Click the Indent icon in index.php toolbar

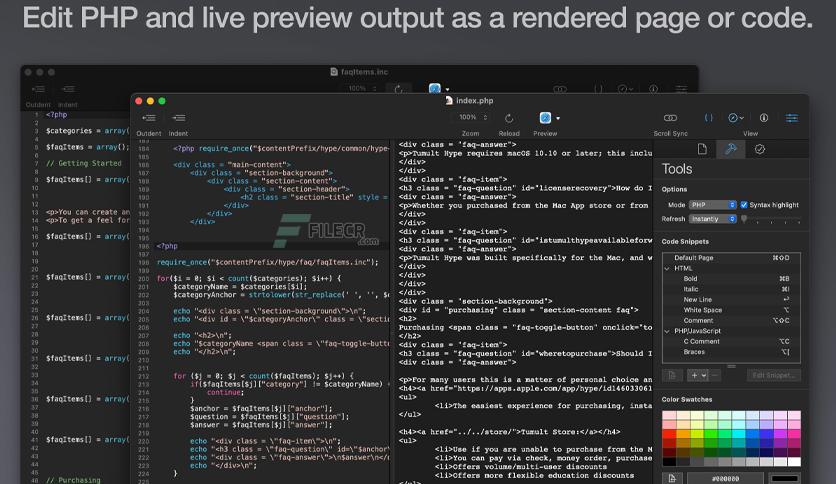click(179, 118)
